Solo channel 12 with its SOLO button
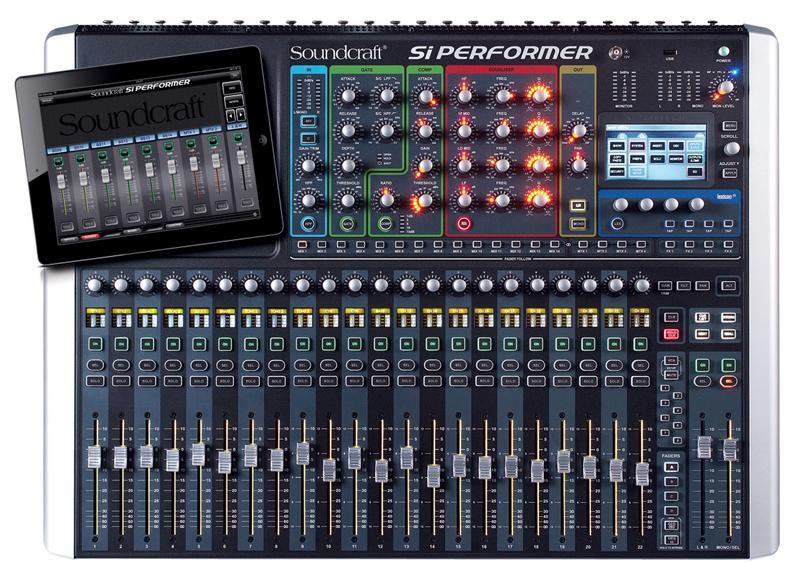Viewport: 800px width, 576px height. pyautogui.click(x=380, y=381)
